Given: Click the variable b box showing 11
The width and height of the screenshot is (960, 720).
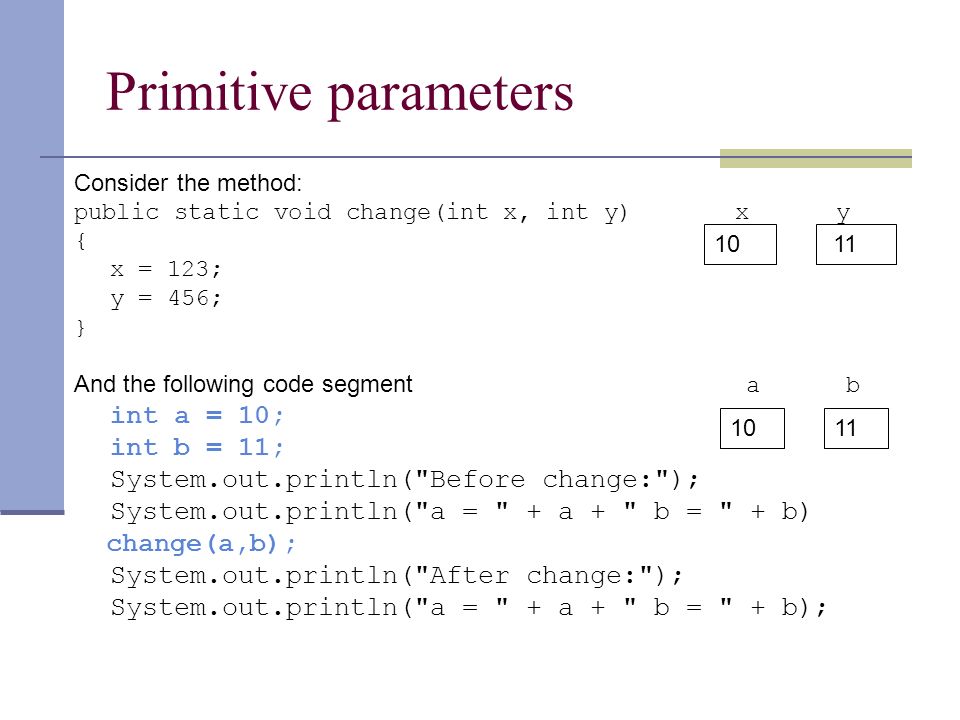Looking at the screenshot, I should [856, 429].
